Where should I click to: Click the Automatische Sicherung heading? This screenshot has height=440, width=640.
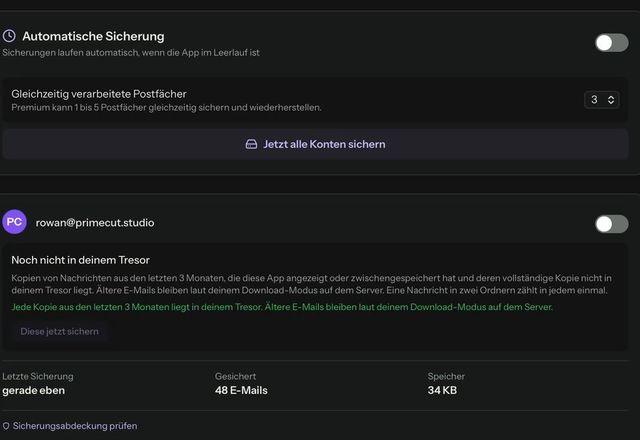click(x=93, y=36)
